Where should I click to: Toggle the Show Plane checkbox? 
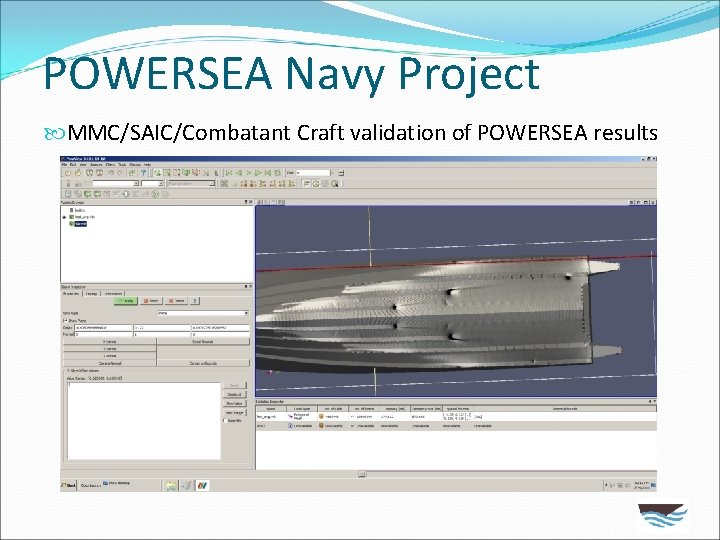65,321
